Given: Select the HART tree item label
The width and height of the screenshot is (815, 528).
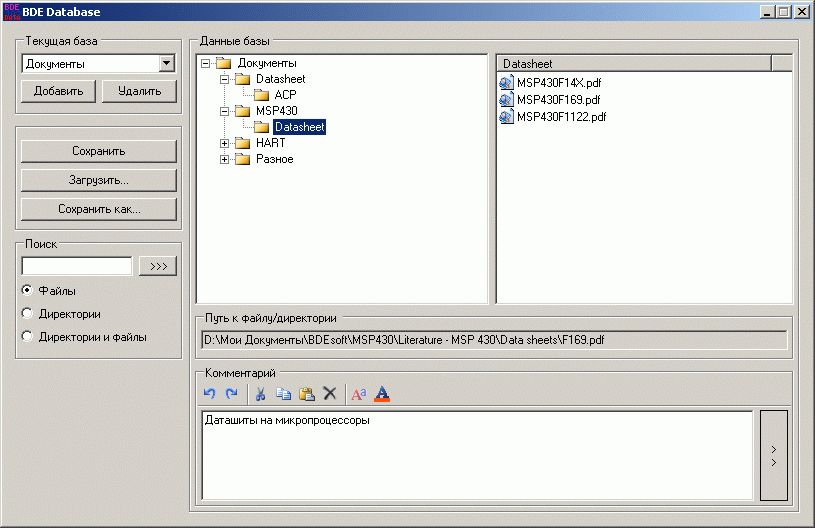Looking at the screenshot, I should 270,143.
